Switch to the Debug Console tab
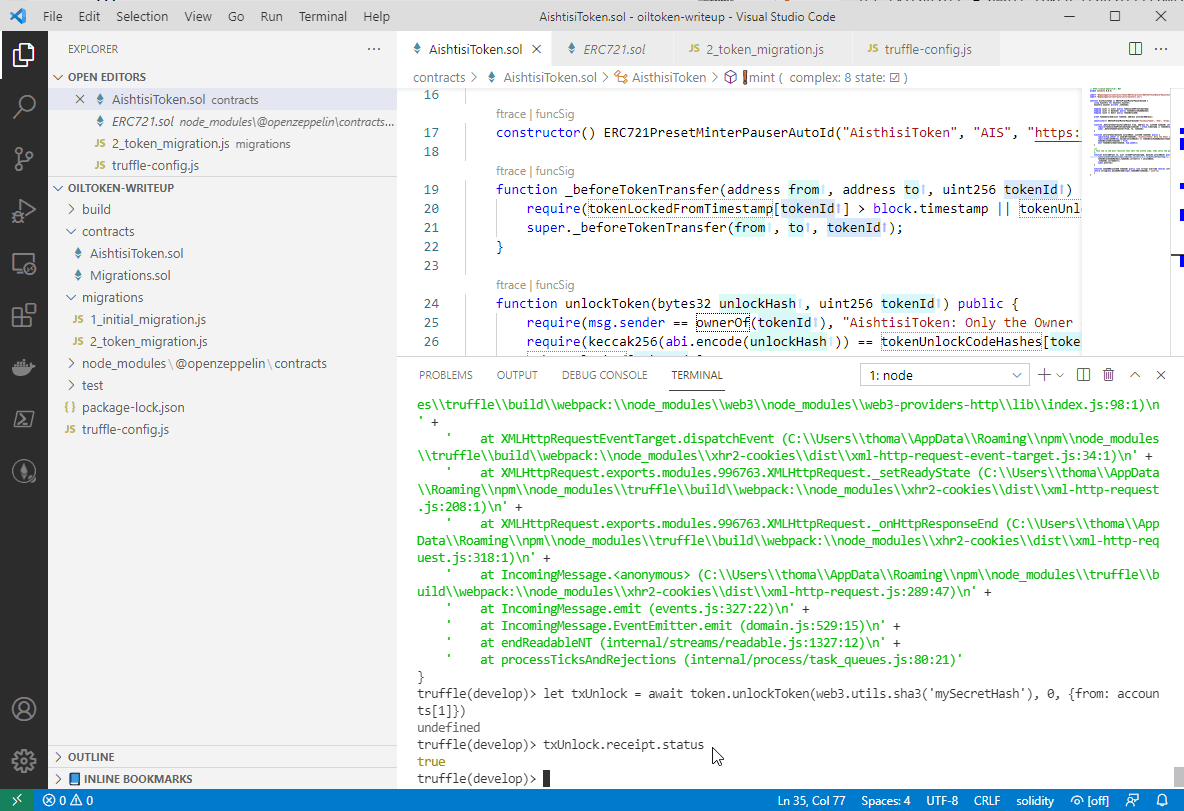The width and height of the screenshot is (1184, 811). point(604,375)
